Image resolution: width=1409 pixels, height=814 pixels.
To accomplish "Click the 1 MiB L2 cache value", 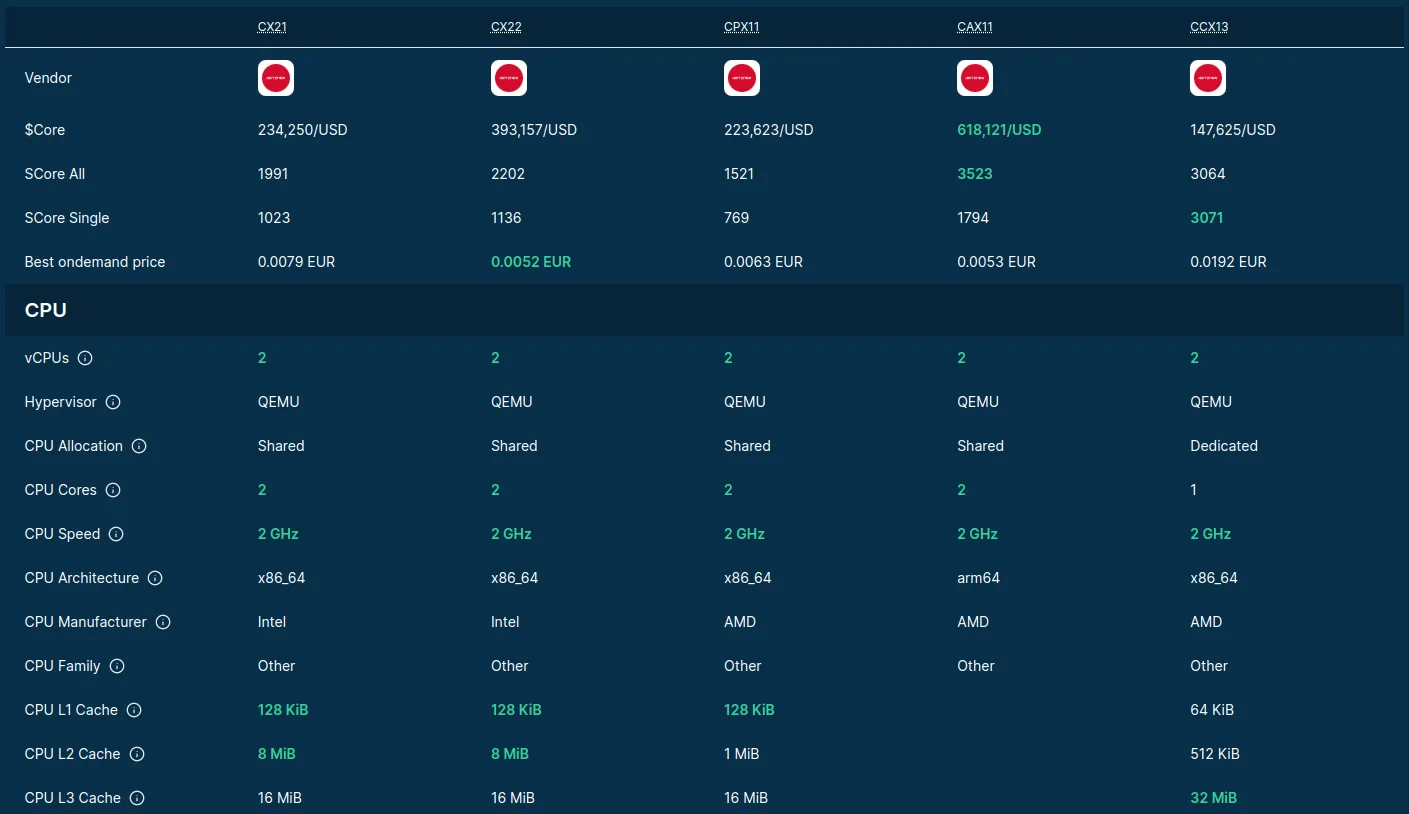I will pos(742,754).
